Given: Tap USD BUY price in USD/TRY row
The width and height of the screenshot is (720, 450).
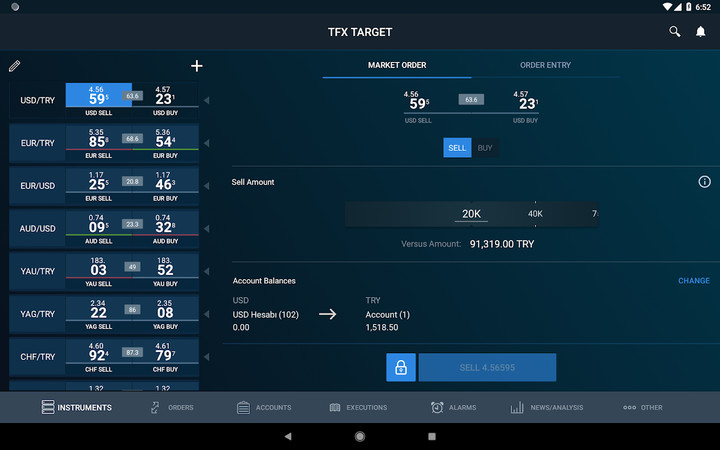Looking at the screenshot, I should [x=165, y=100].
